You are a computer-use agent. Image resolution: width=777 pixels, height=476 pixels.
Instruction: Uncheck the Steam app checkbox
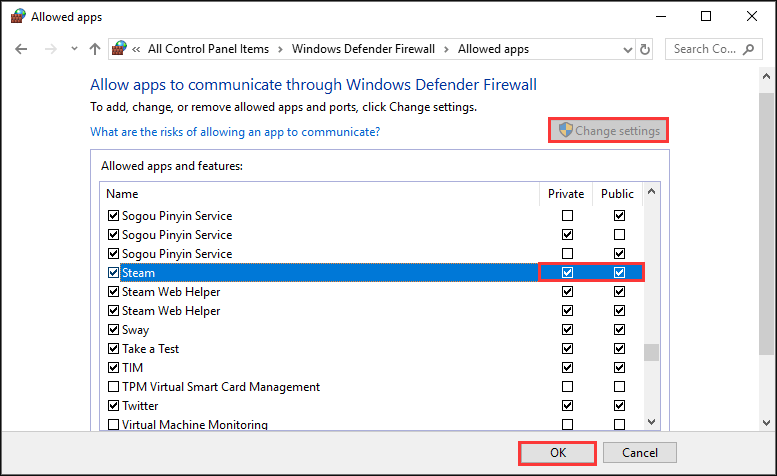tap(113, 272)
